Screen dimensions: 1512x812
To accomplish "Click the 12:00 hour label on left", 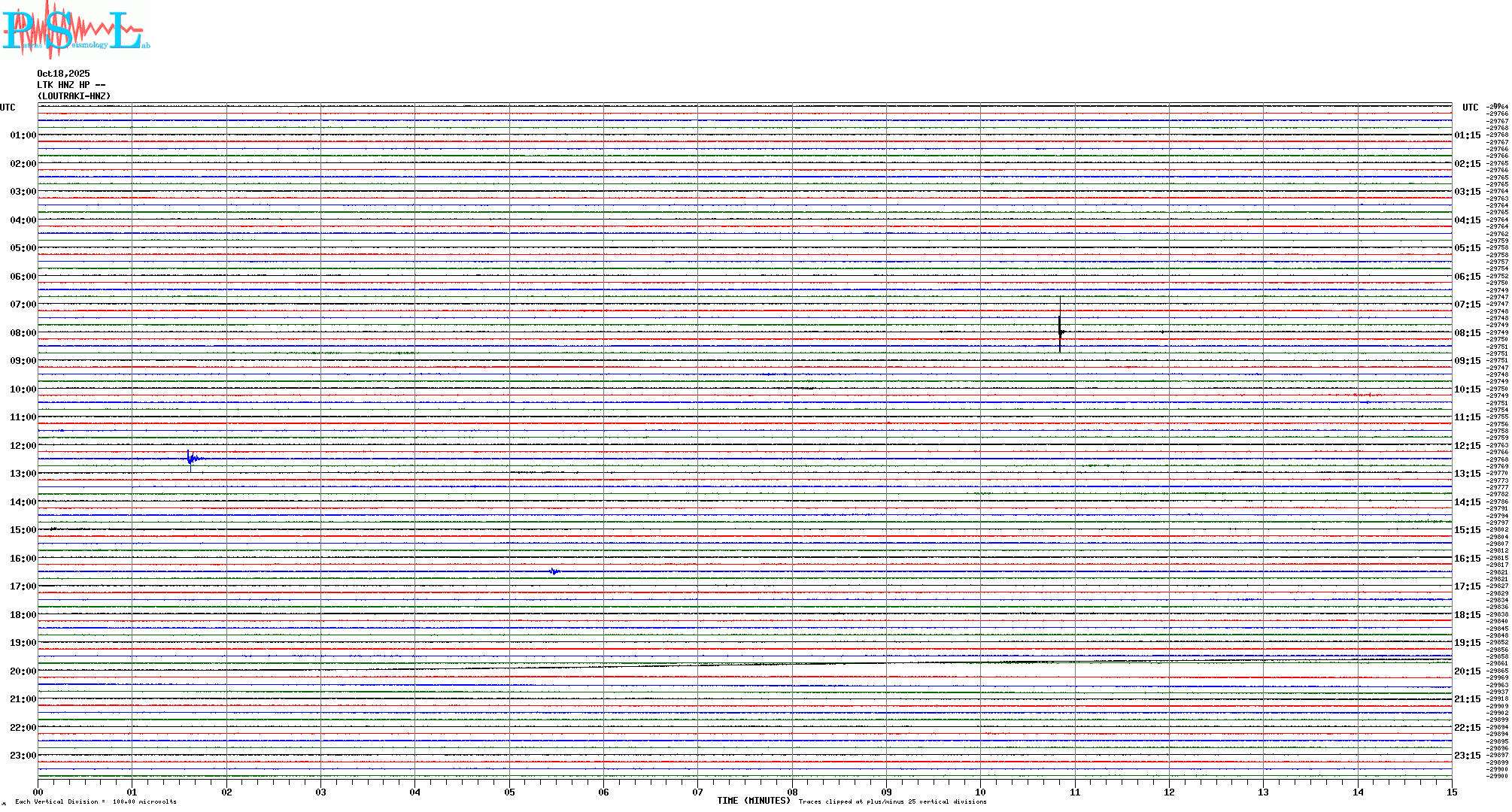I will tap(23, 446).
